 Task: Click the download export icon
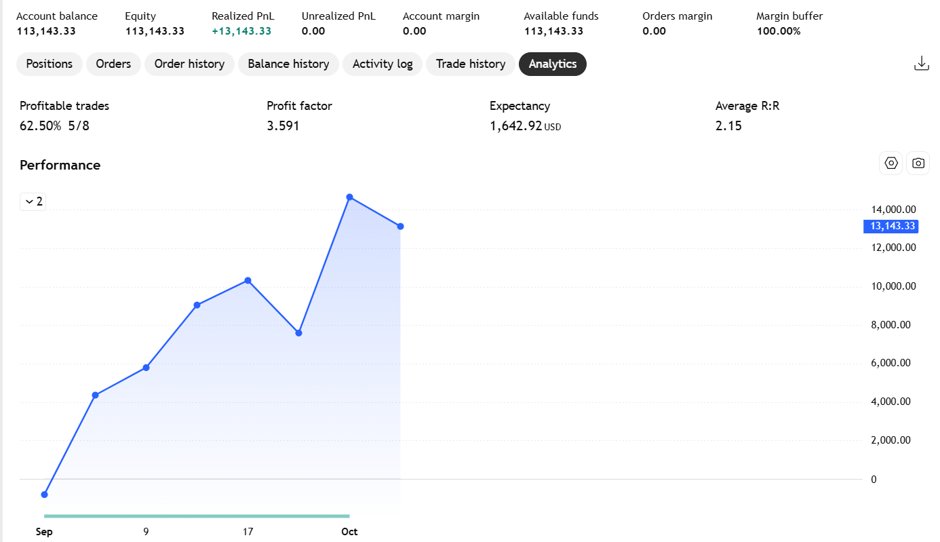(x=921, y=64)
